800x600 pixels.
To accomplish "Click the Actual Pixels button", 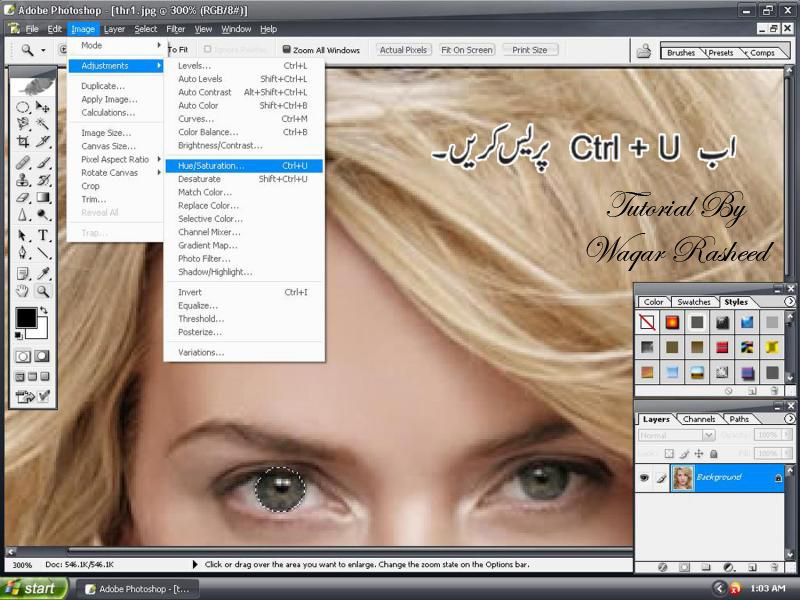I will click(x=403, y=49).
